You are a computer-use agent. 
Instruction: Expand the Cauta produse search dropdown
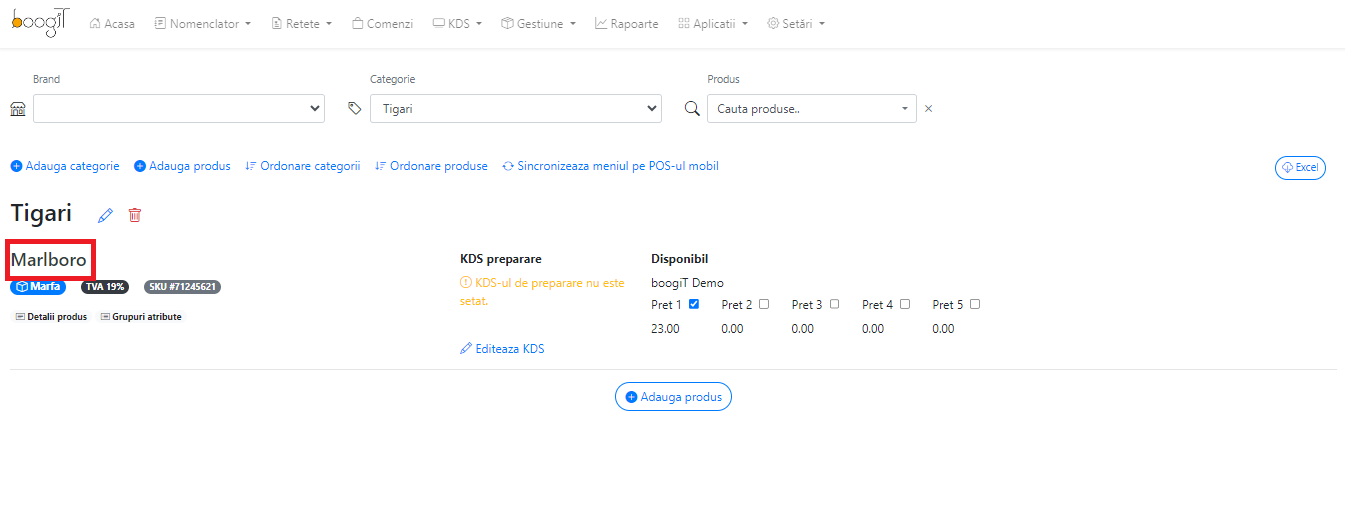pyautogui.click(x=812, y=108)
